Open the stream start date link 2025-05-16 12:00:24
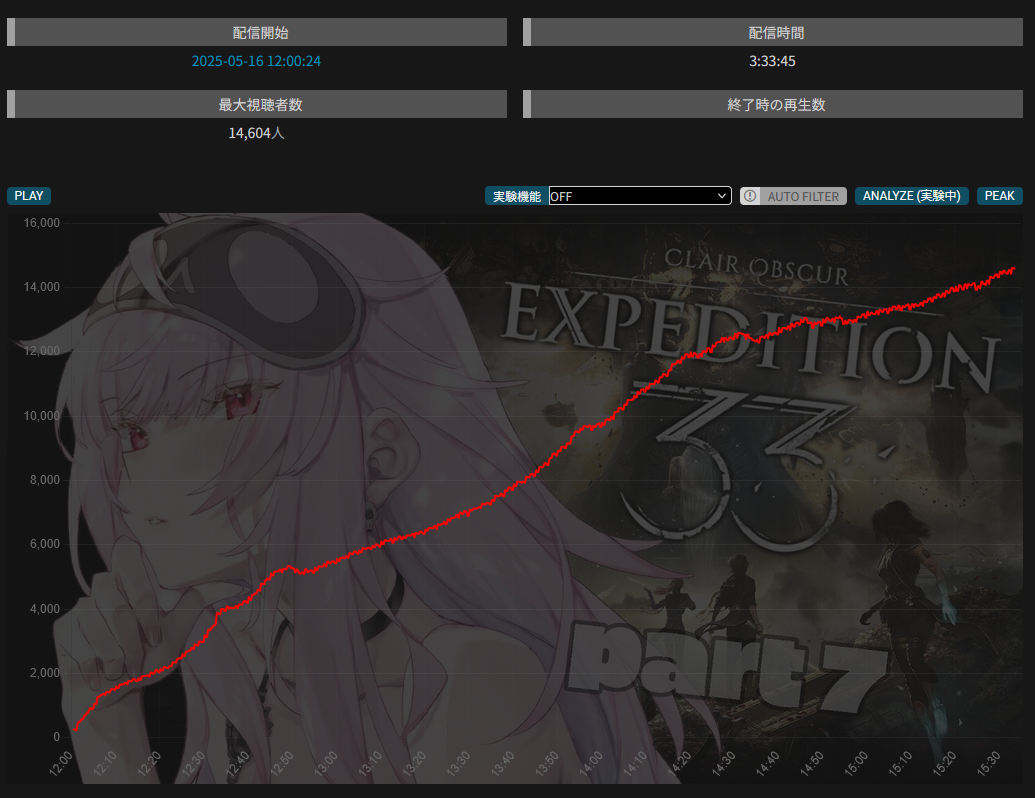Image resolution: width=1035 pixels, height=798 pixels. [256, 61]
